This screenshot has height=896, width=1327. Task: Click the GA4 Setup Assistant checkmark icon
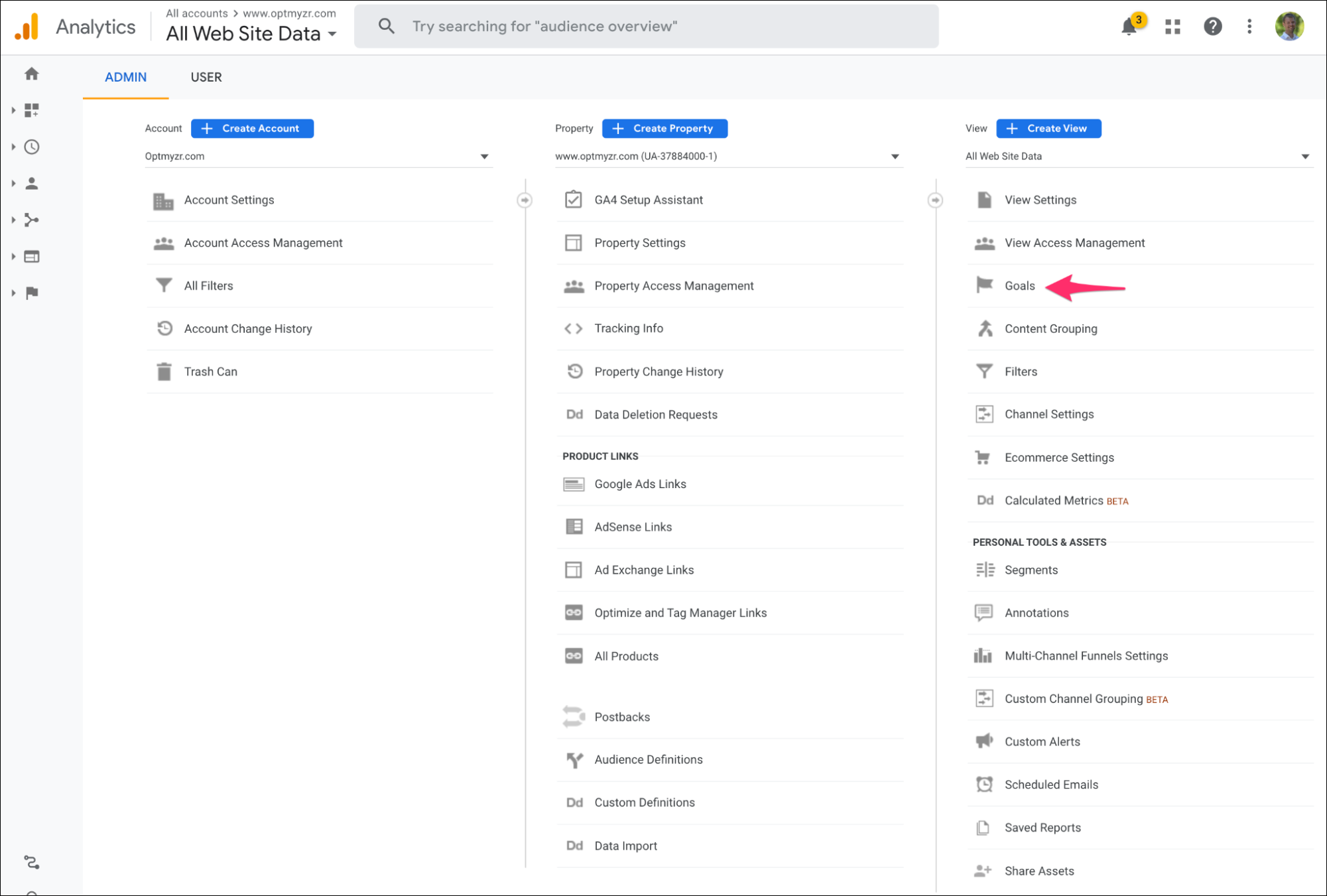(574, 200)
